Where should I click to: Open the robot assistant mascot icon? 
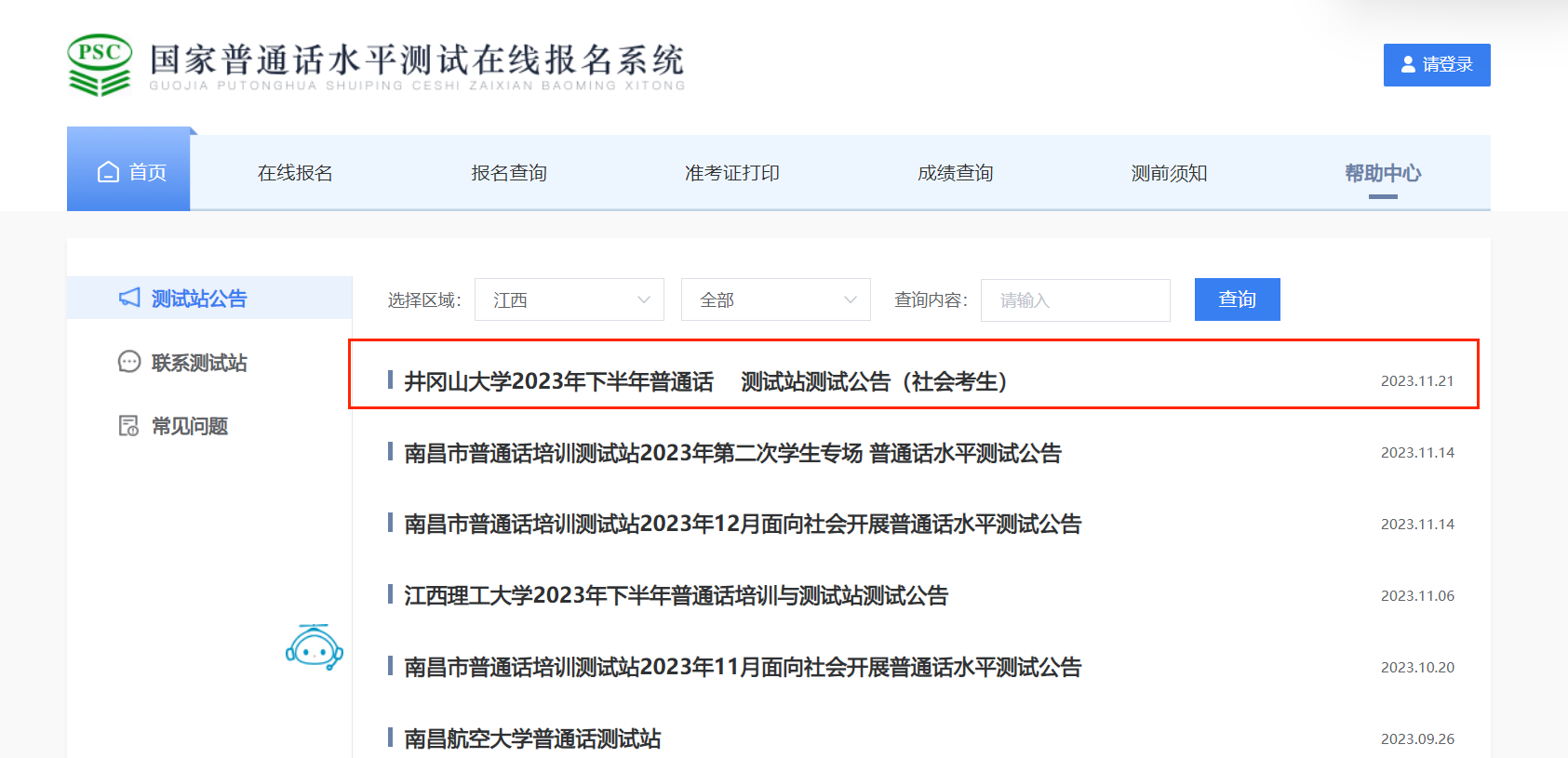click(315, 647)
